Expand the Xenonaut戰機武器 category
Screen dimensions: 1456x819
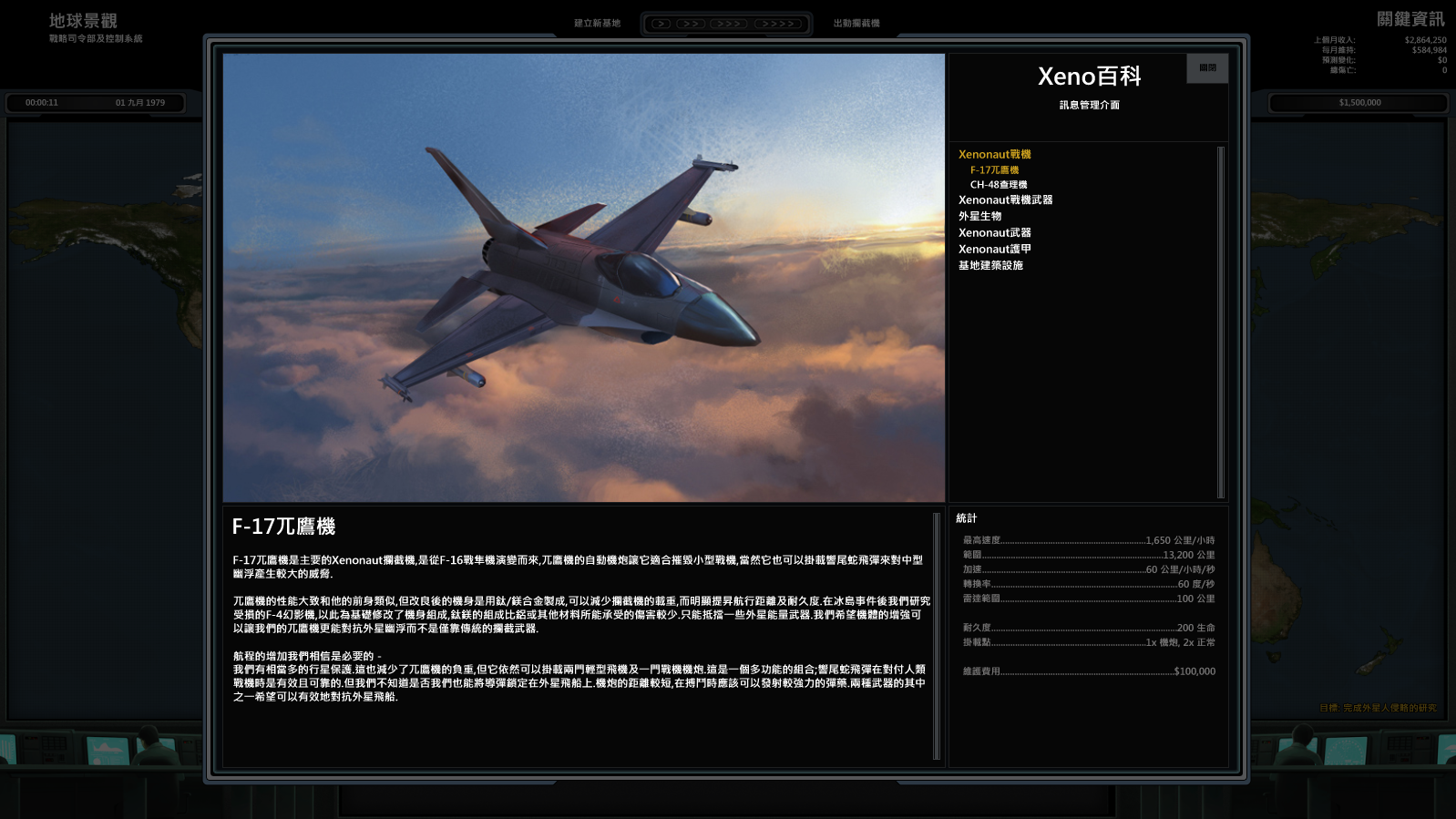point(1005,200)
